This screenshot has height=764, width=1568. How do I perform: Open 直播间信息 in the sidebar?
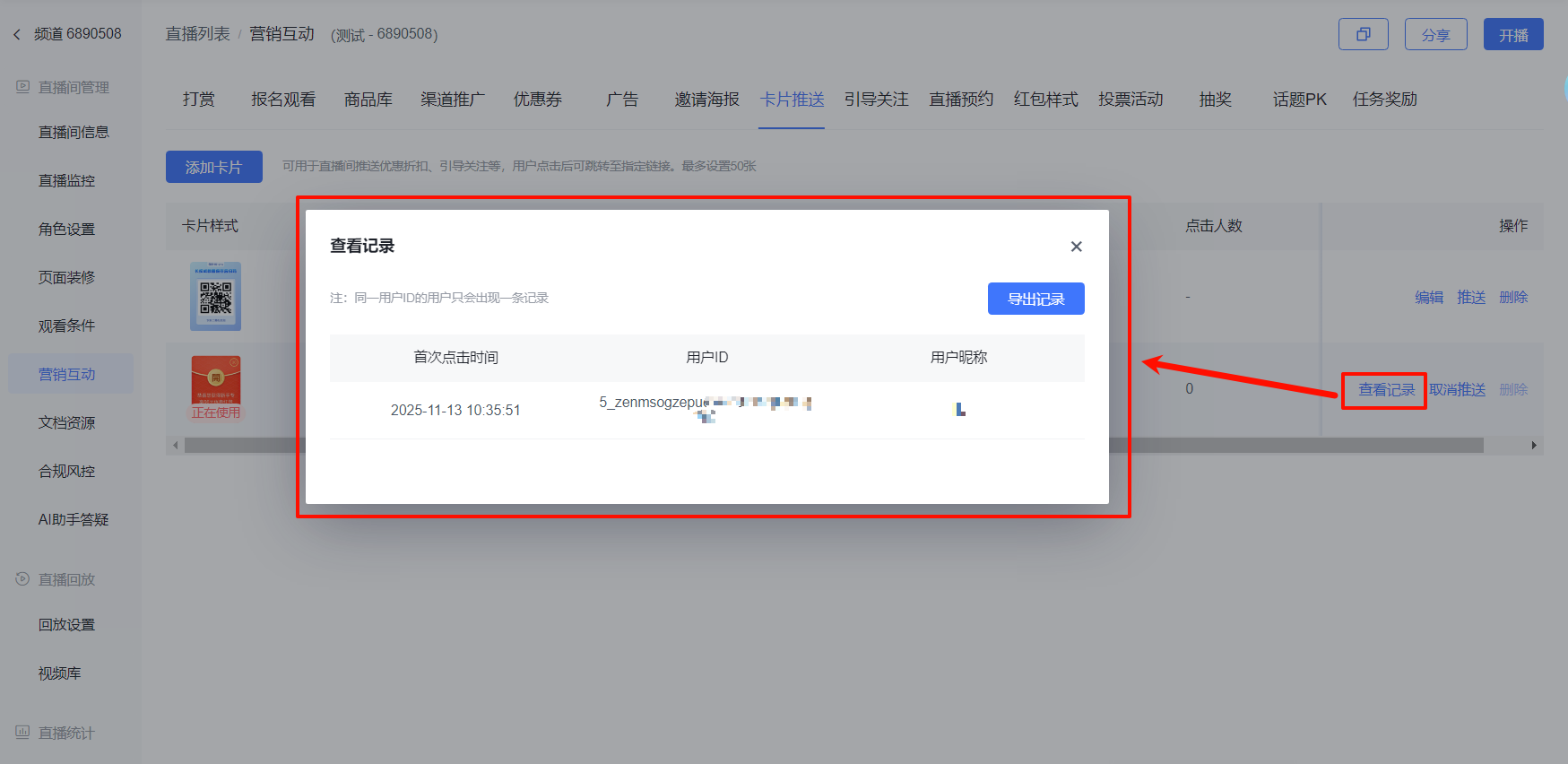pyautogui.click(x=74, y=132)
